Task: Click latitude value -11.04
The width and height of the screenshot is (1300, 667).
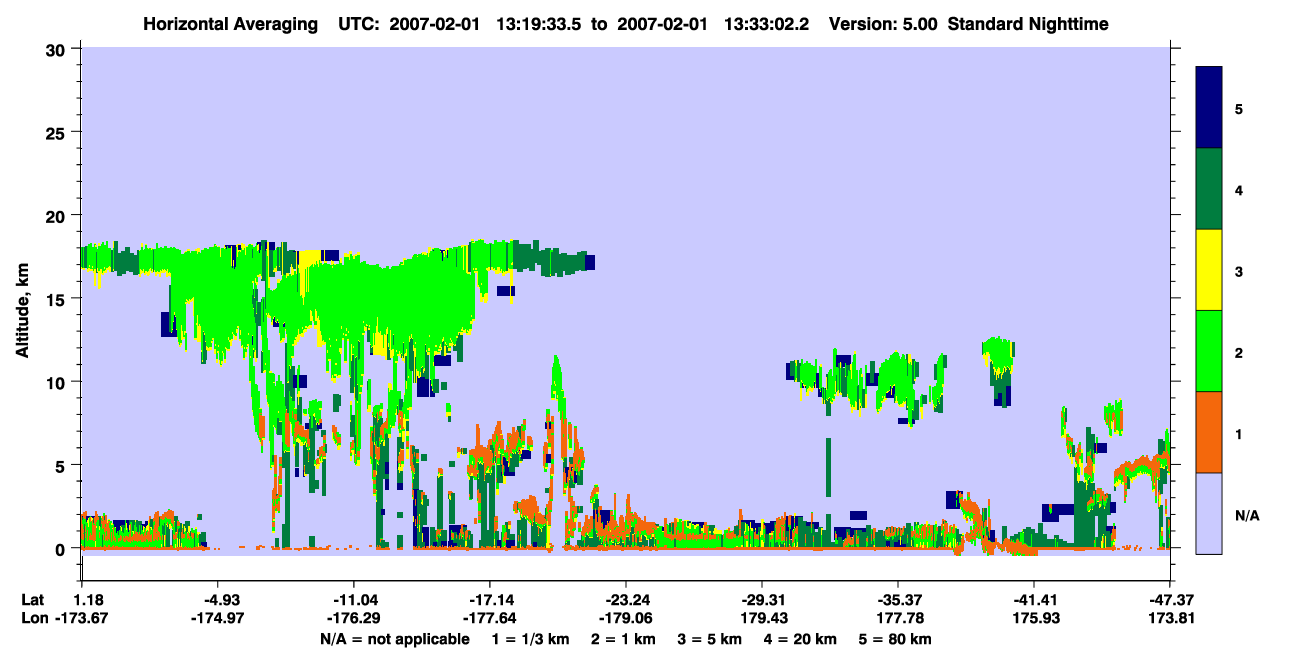Action: [353, 600]
